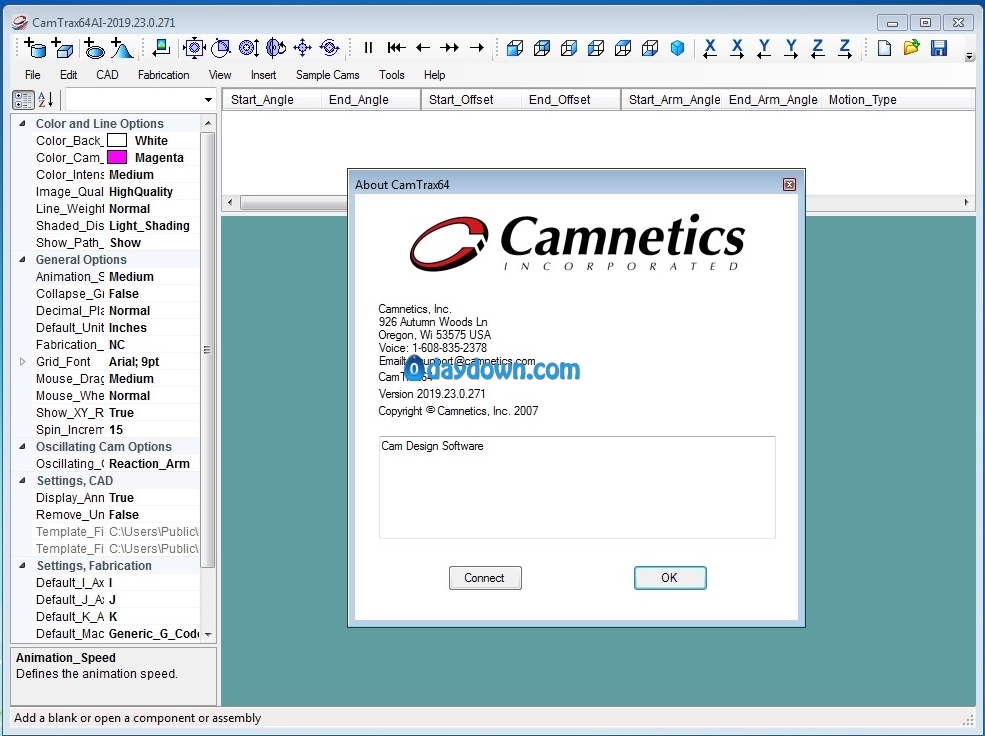Open the Help menu

[434, 75]
